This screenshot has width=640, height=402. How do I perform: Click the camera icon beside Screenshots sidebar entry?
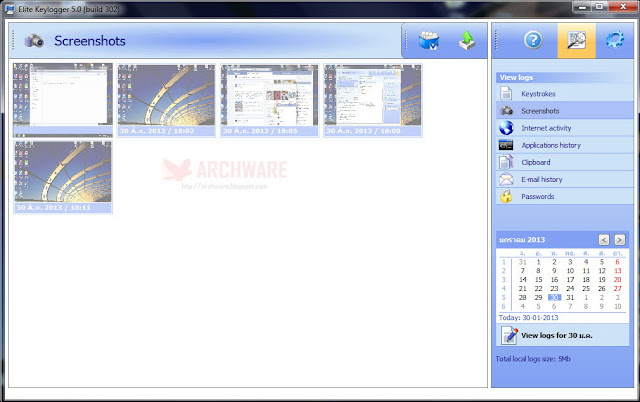pyautogui.click(x=506, y=111)
